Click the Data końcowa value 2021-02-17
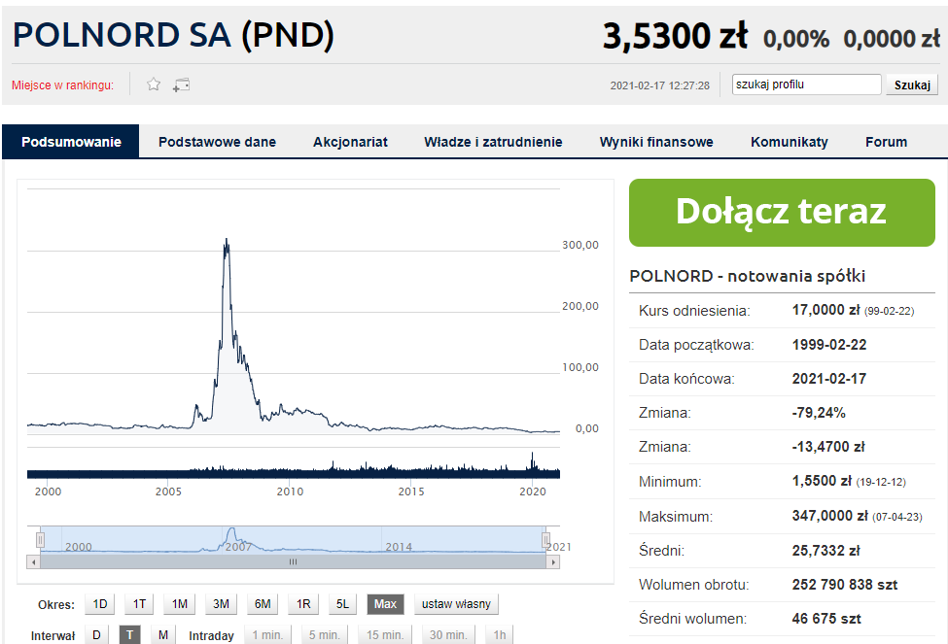Screen dimensions: 948x644 [829, 379]
